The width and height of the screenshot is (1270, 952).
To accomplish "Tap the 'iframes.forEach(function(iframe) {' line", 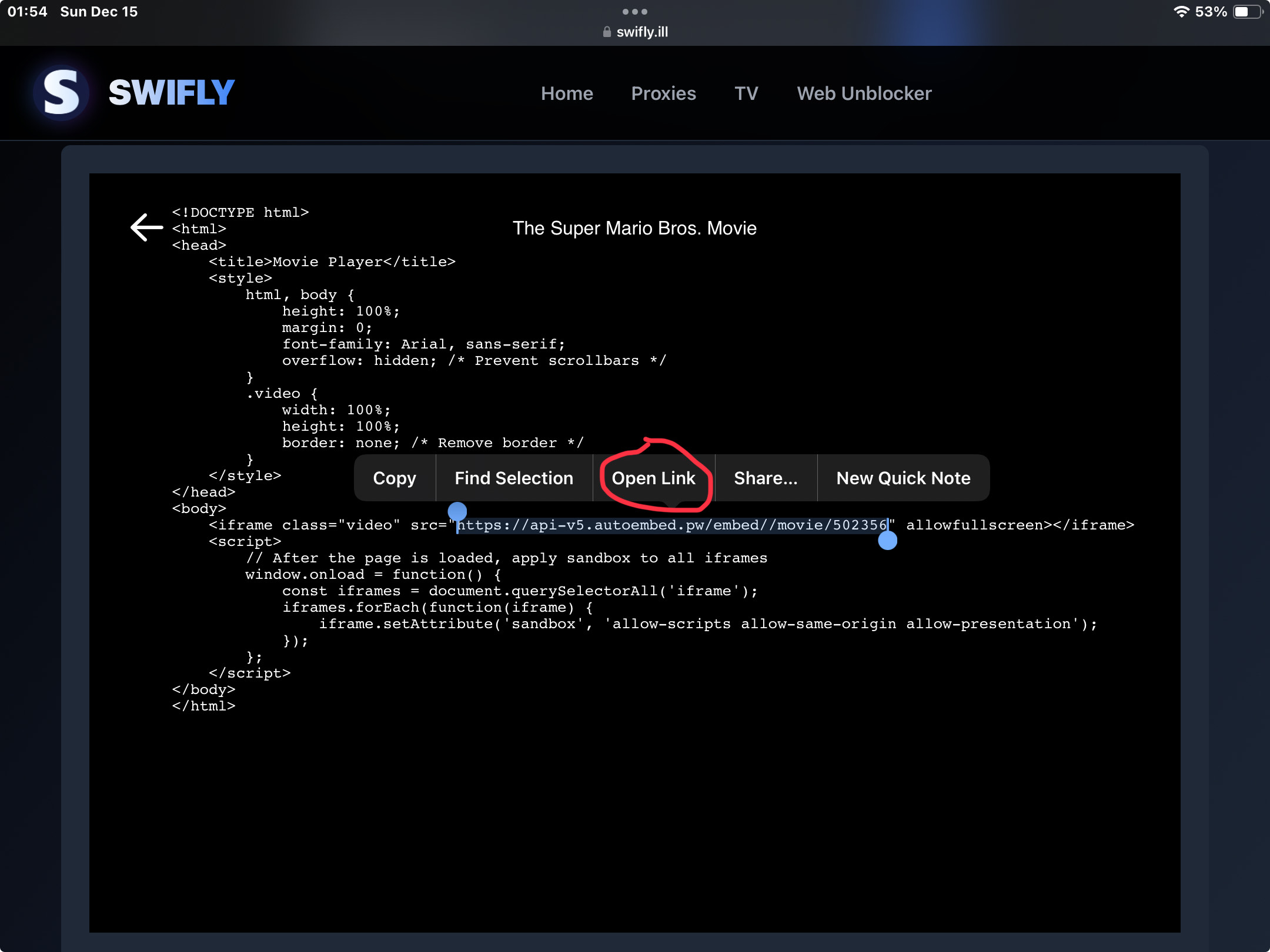I will click(x=437, y=607).
